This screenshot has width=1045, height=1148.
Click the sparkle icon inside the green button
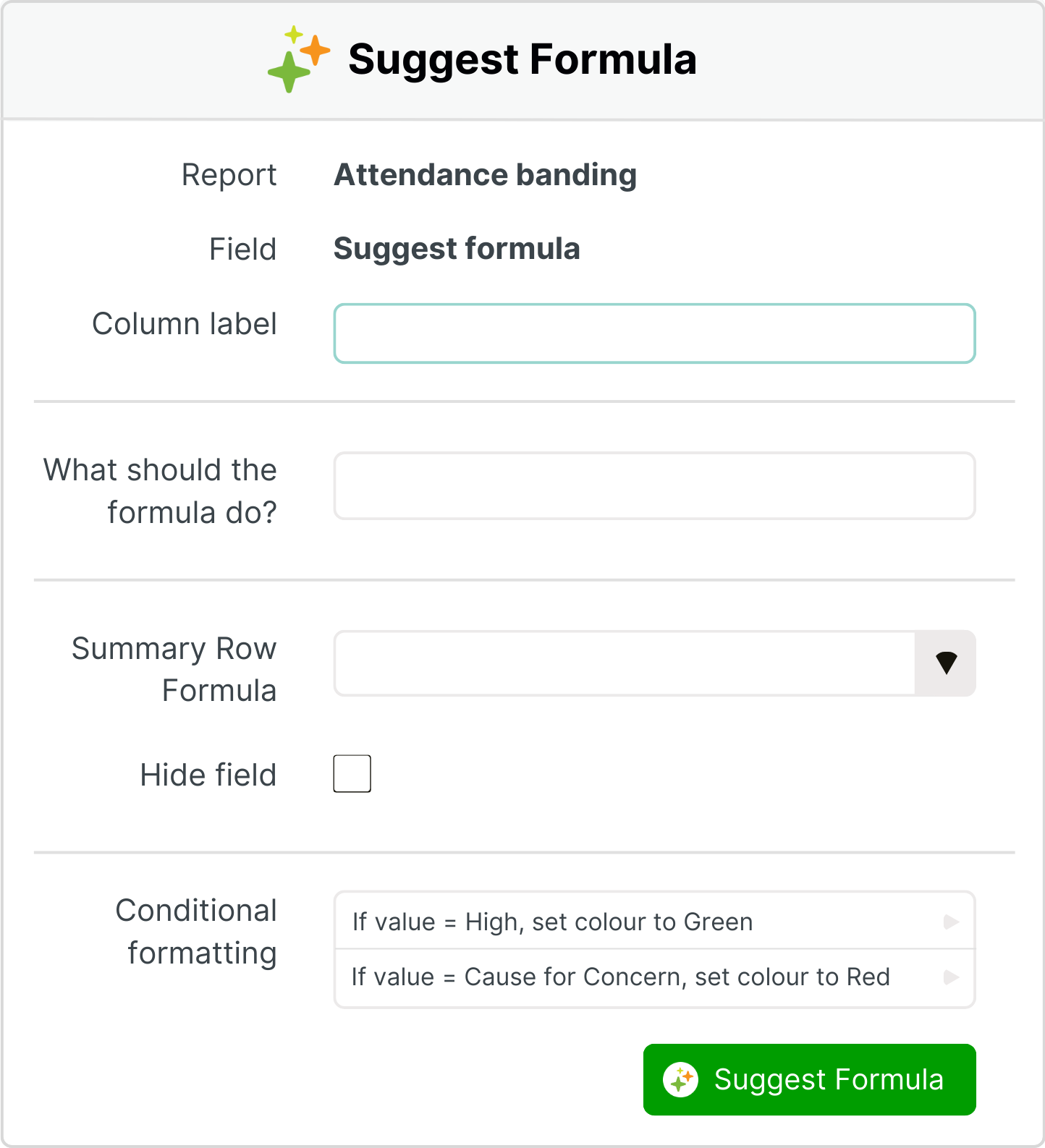click(680, 1079)
